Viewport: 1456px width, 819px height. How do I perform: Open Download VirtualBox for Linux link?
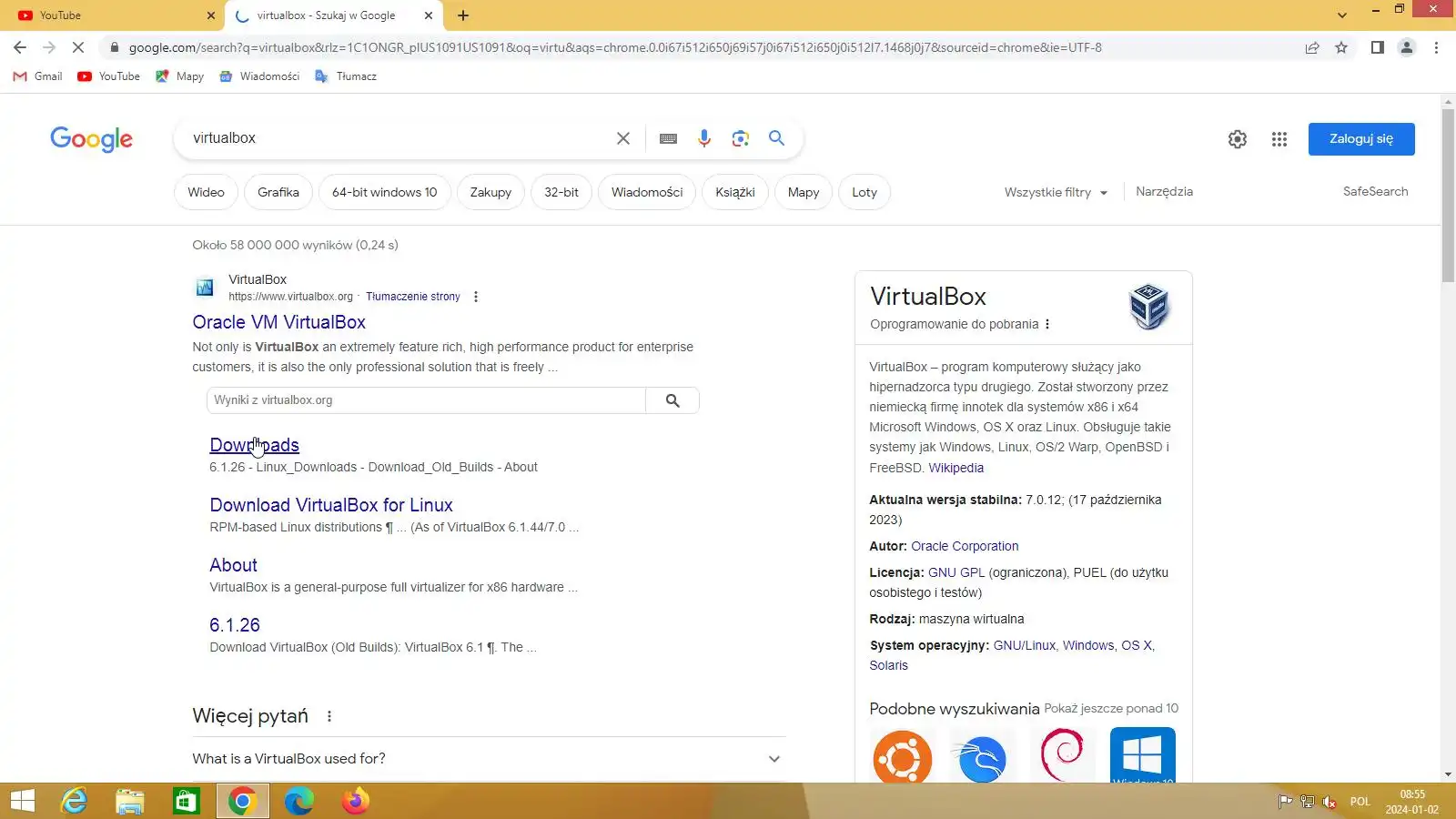pos(331,505)
